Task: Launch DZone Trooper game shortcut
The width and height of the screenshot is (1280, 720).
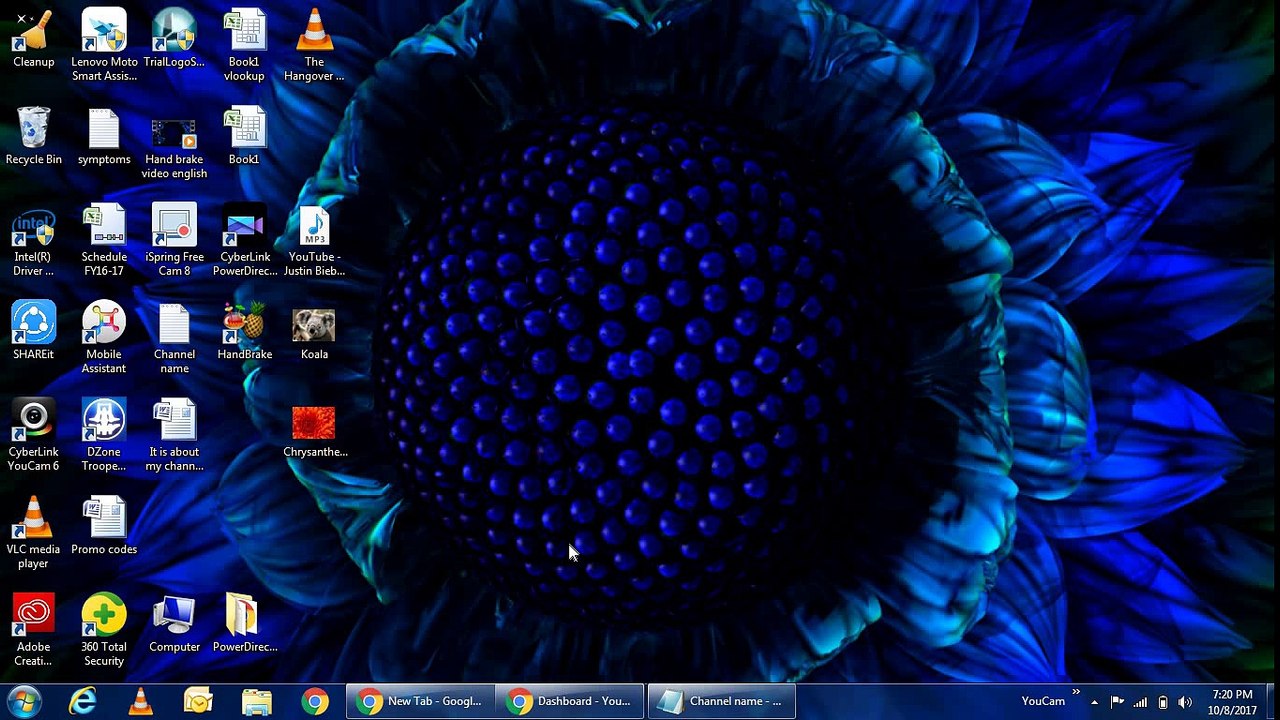Action: (104, 435)
